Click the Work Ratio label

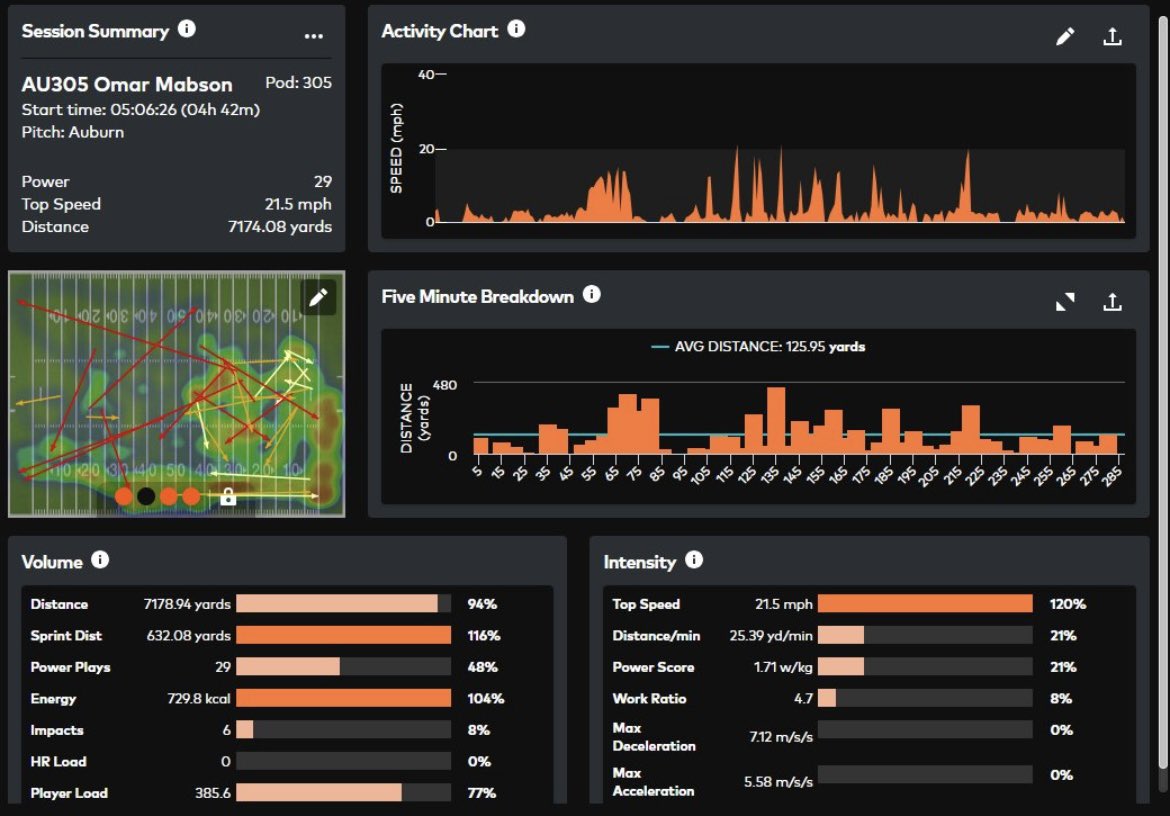(x=649, y=699)
